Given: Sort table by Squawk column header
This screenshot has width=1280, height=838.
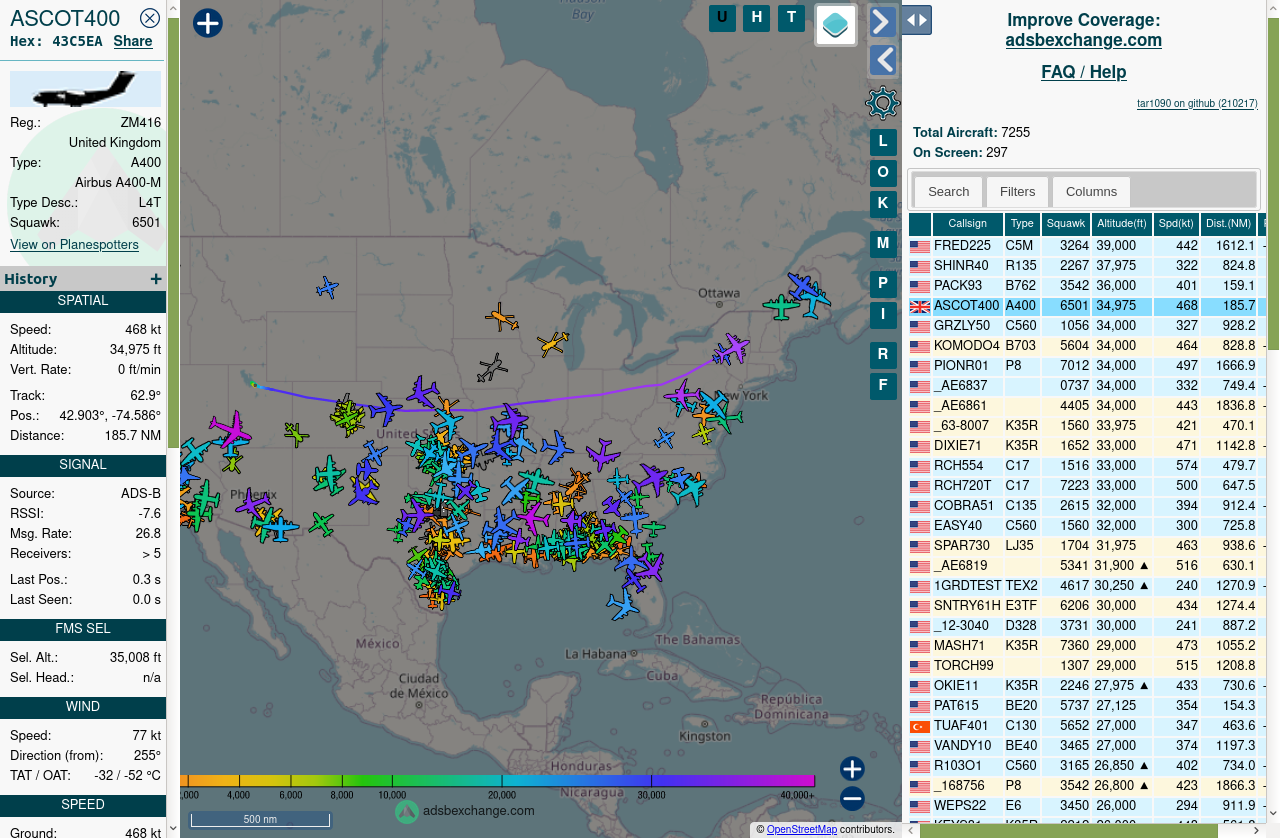Looking at the screenshot, I should pos(1065,223).
